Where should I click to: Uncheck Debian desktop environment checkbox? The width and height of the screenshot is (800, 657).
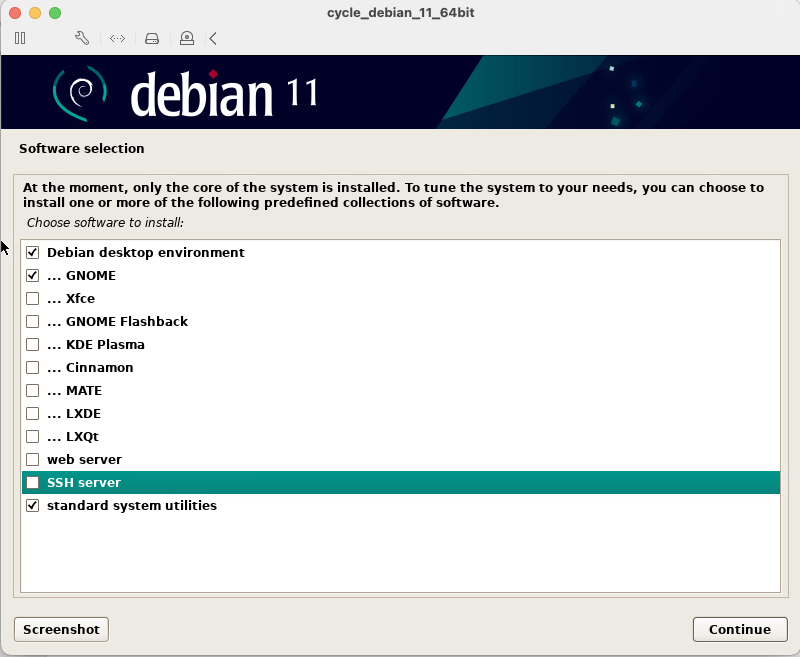click(x=33, y=252)
